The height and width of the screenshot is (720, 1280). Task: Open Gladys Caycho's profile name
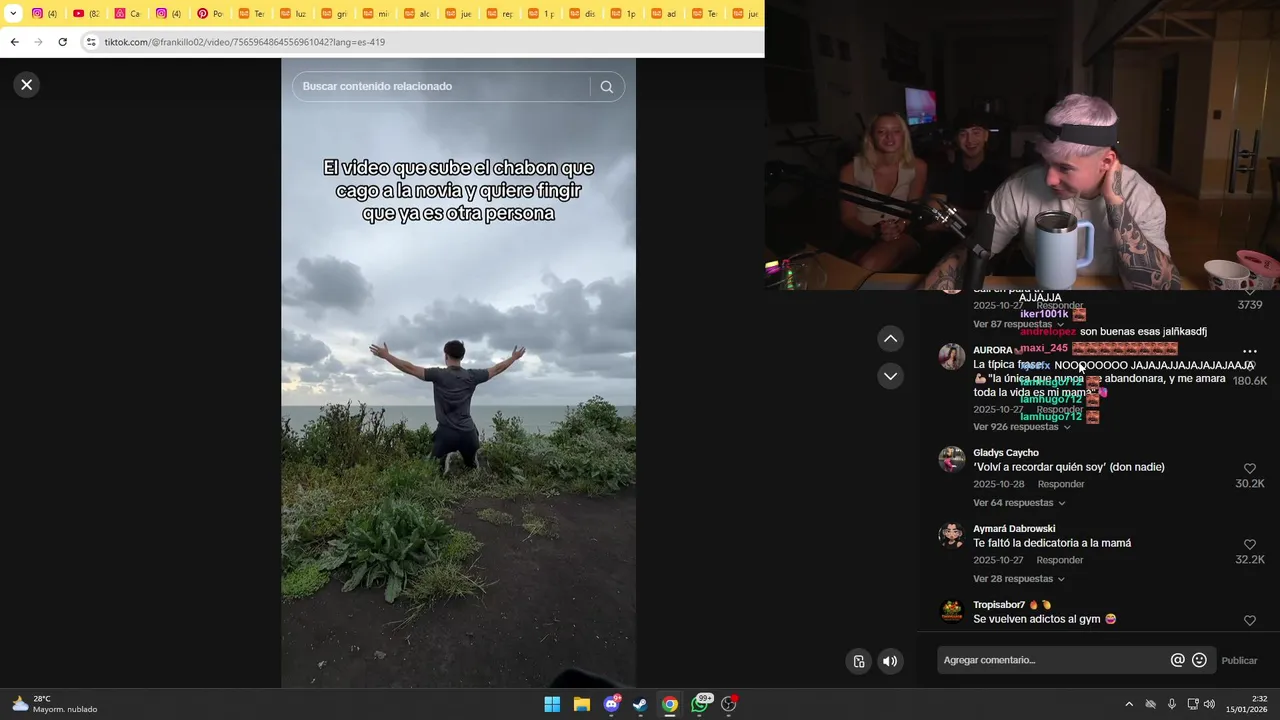(x=1006, y=453)
